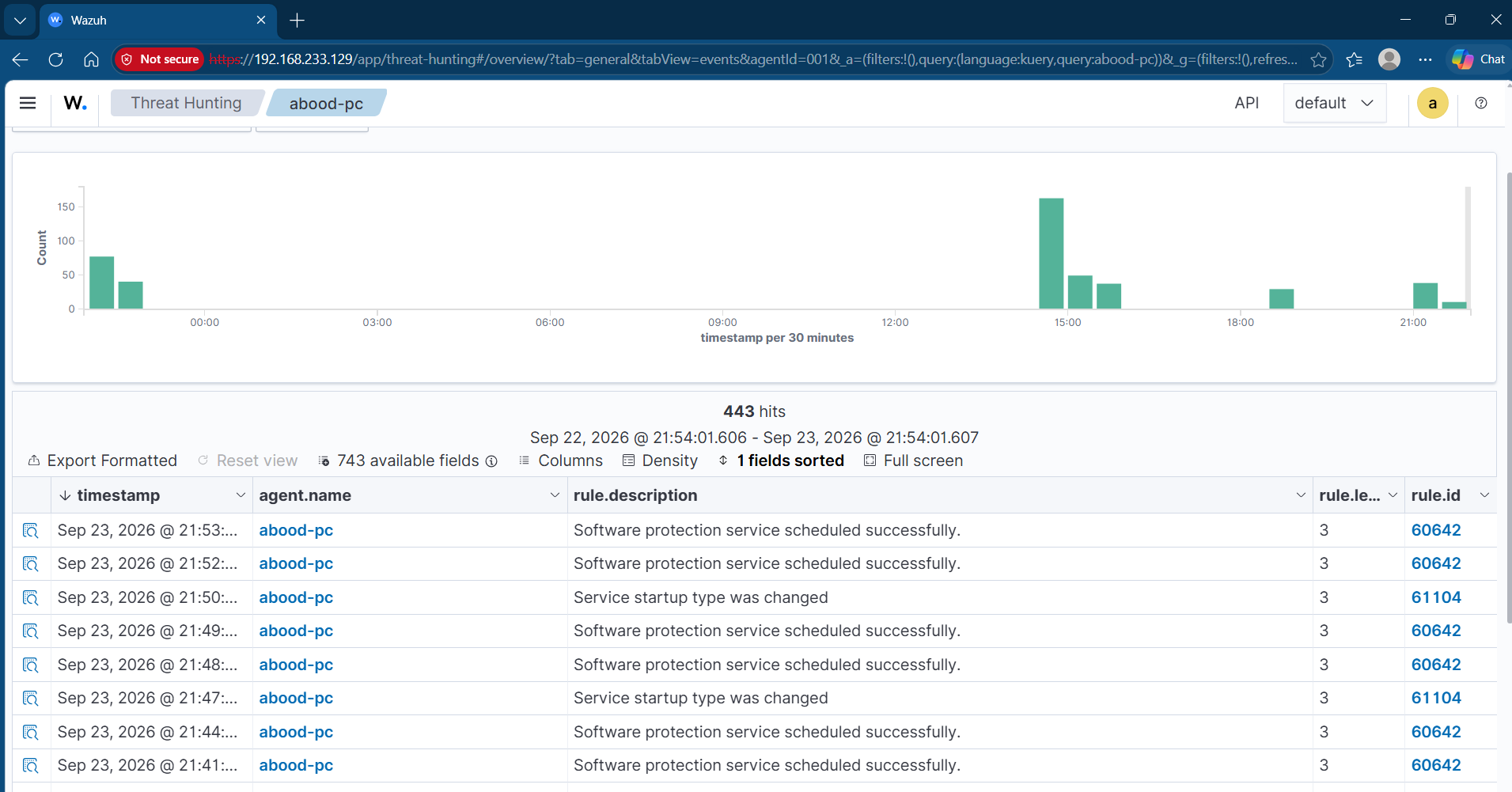The image size is (1512, 792).
Task: Expand the default API selector dropdown
Action: [x=1334, y=103]
